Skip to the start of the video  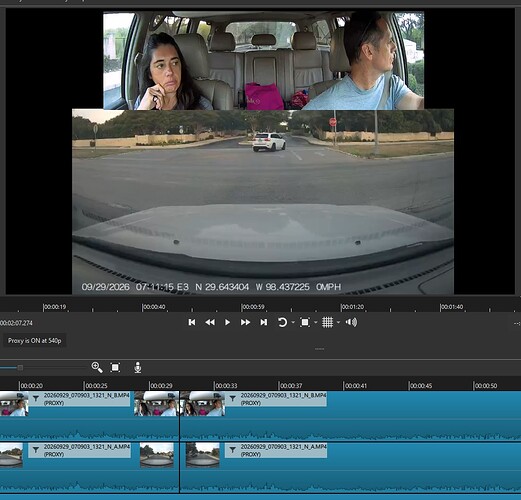(192, 322)
